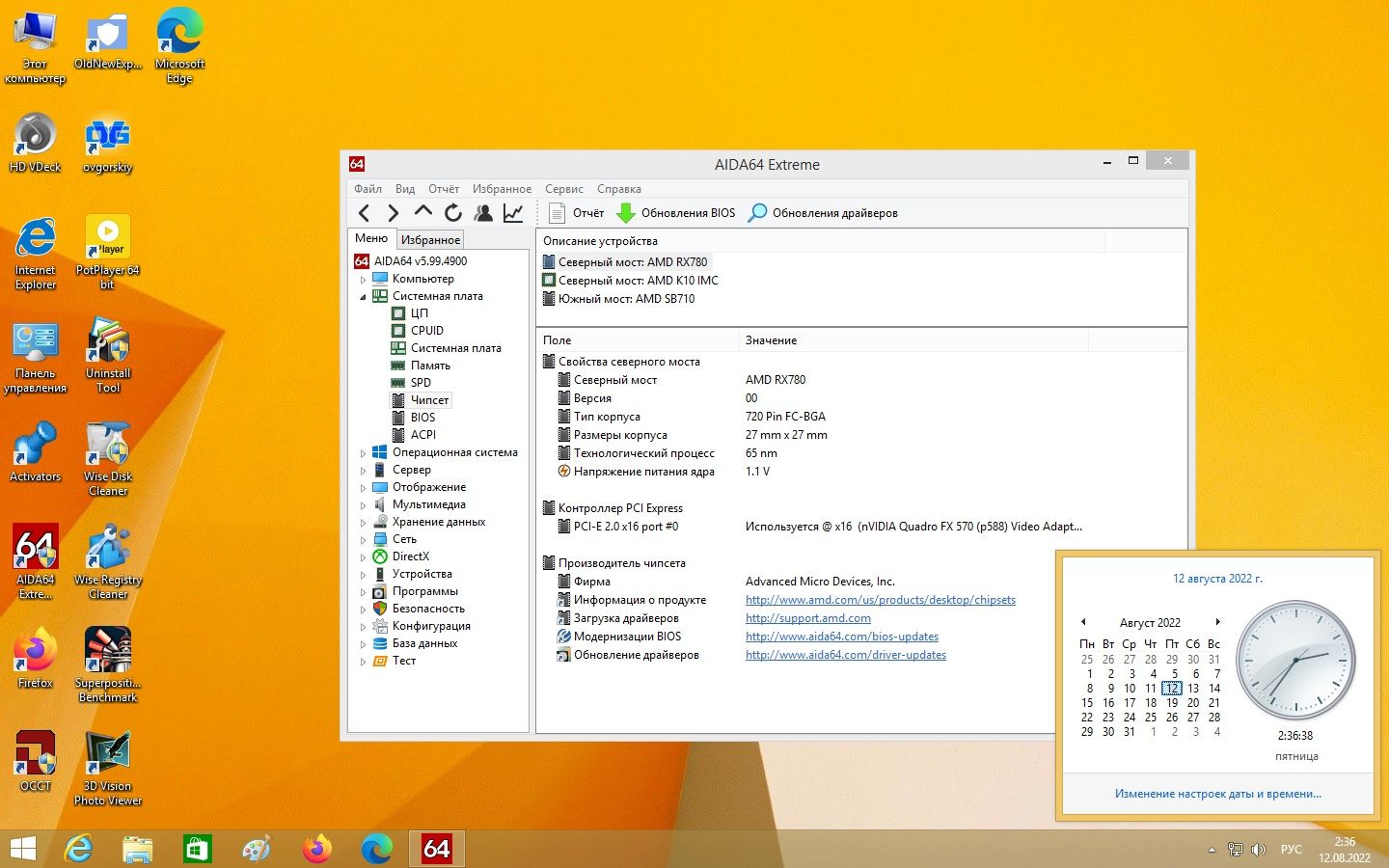Switch to the Избранное tab
Viewport: 1389px width, 868px height.
point(430,240)
